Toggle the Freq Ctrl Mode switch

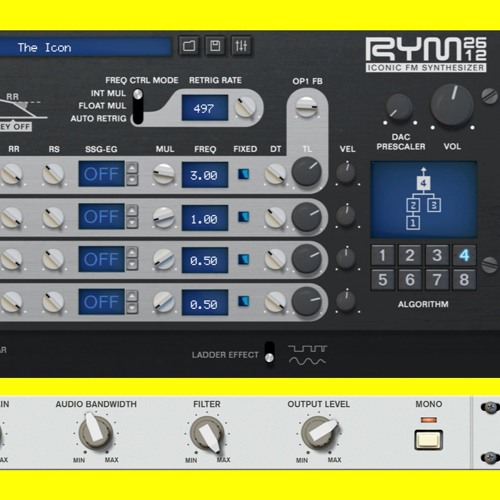pos(138,106)
